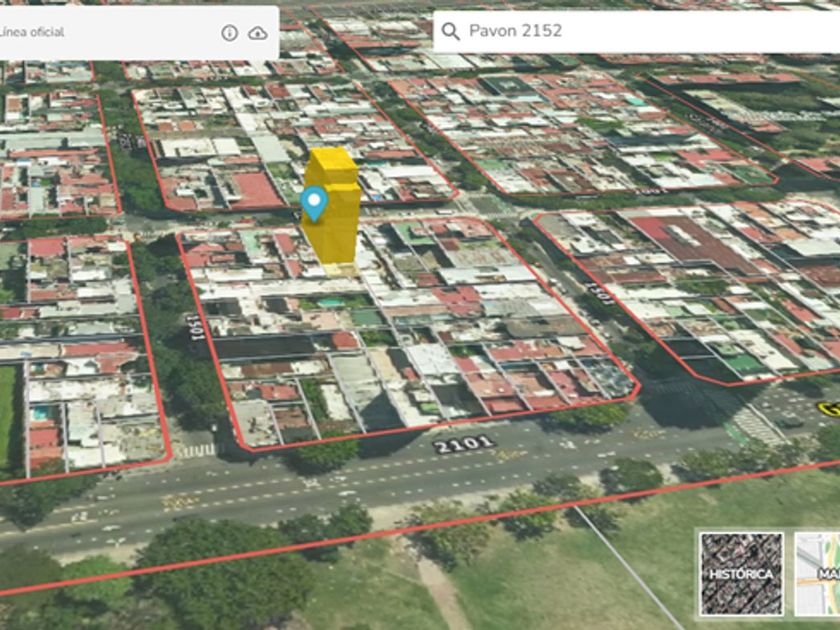Switch to the Histórica imagery basemap
The height and width of the screenshot is (630, 840).
tap(741, 573)
